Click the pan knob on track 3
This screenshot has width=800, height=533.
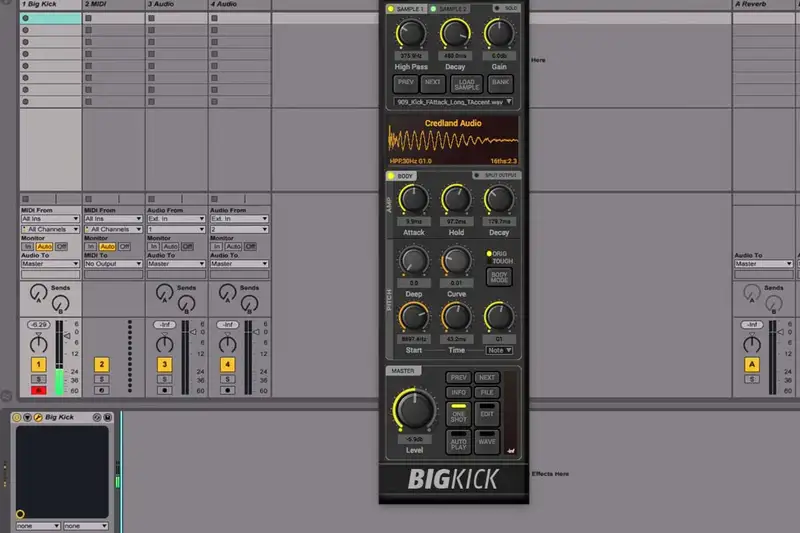(164, 344)
